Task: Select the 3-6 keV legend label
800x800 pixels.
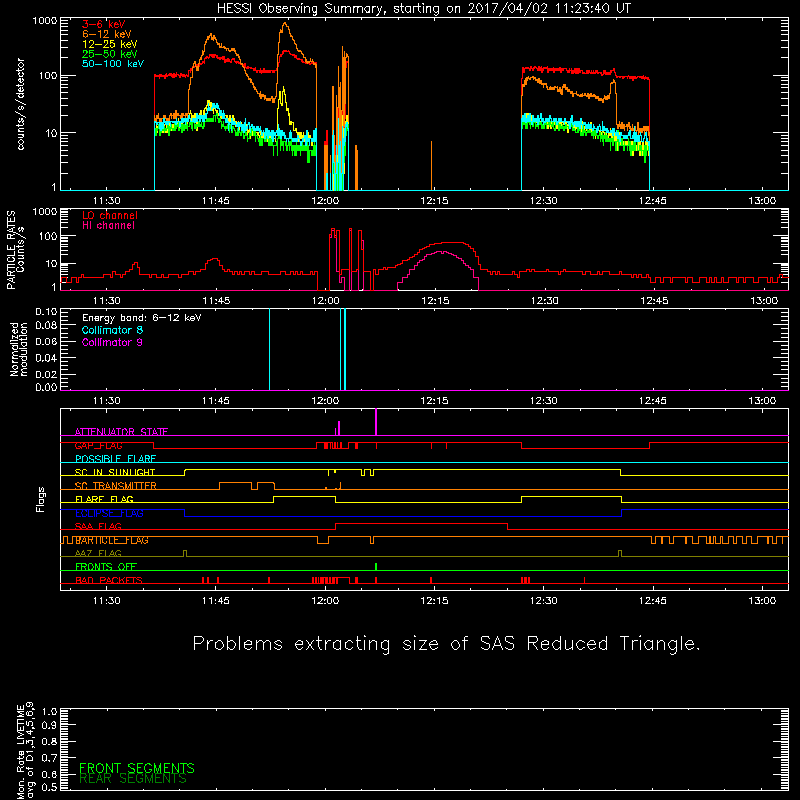Action: coord(103,24)
